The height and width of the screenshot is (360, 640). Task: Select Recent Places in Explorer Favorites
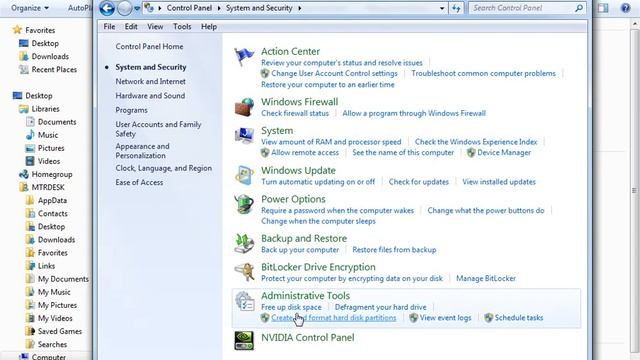click(x=54, y=70)
